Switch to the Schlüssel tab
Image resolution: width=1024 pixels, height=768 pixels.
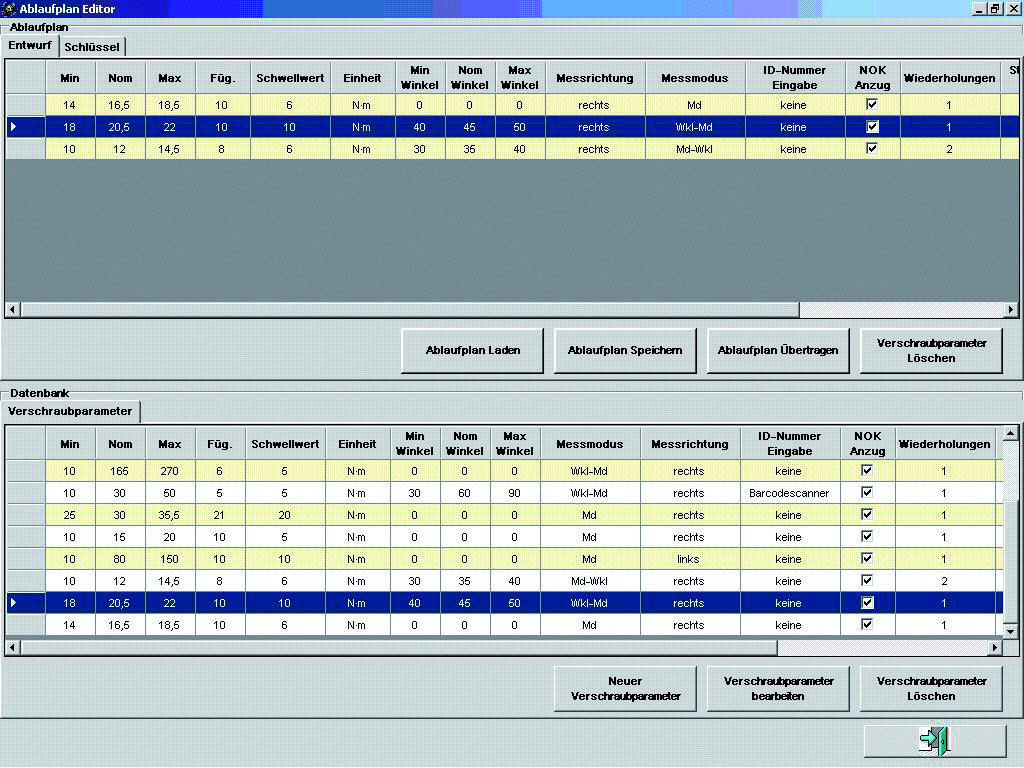pyautogui.click(x=92, y=47)
